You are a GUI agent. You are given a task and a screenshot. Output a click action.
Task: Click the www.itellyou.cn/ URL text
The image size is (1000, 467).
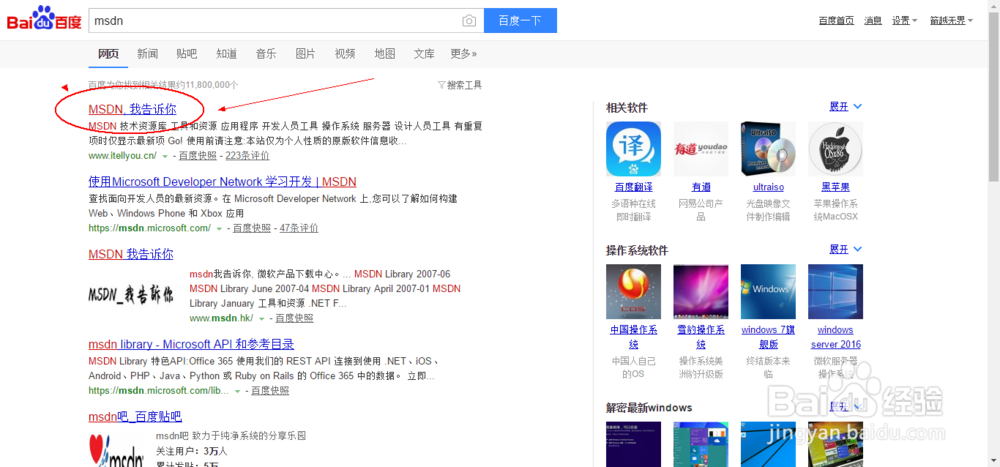[122, 156]
